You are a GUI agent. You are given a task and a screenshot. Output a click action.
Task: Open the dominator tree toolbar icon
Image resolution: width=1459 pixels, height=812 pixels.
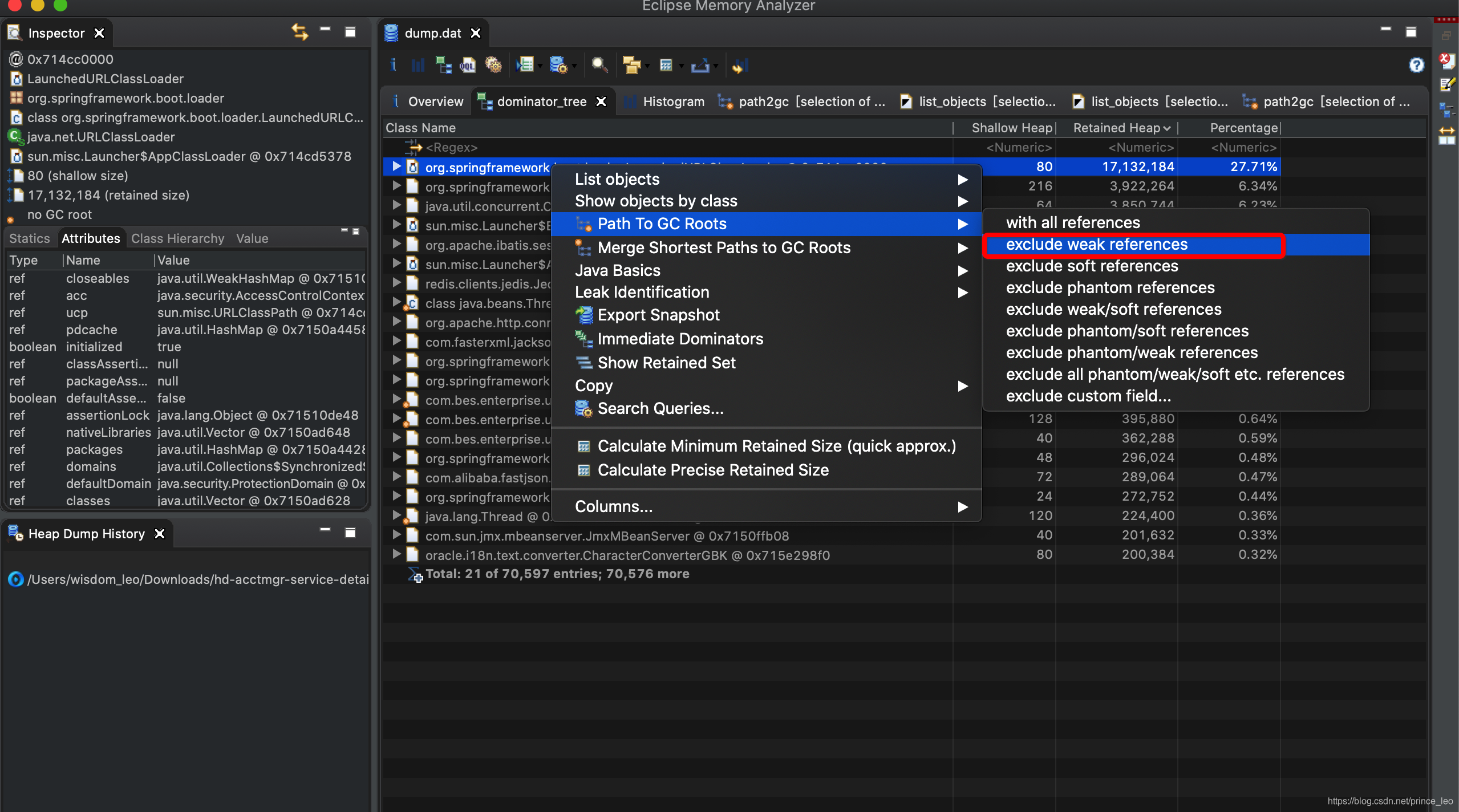pos(443,65)
